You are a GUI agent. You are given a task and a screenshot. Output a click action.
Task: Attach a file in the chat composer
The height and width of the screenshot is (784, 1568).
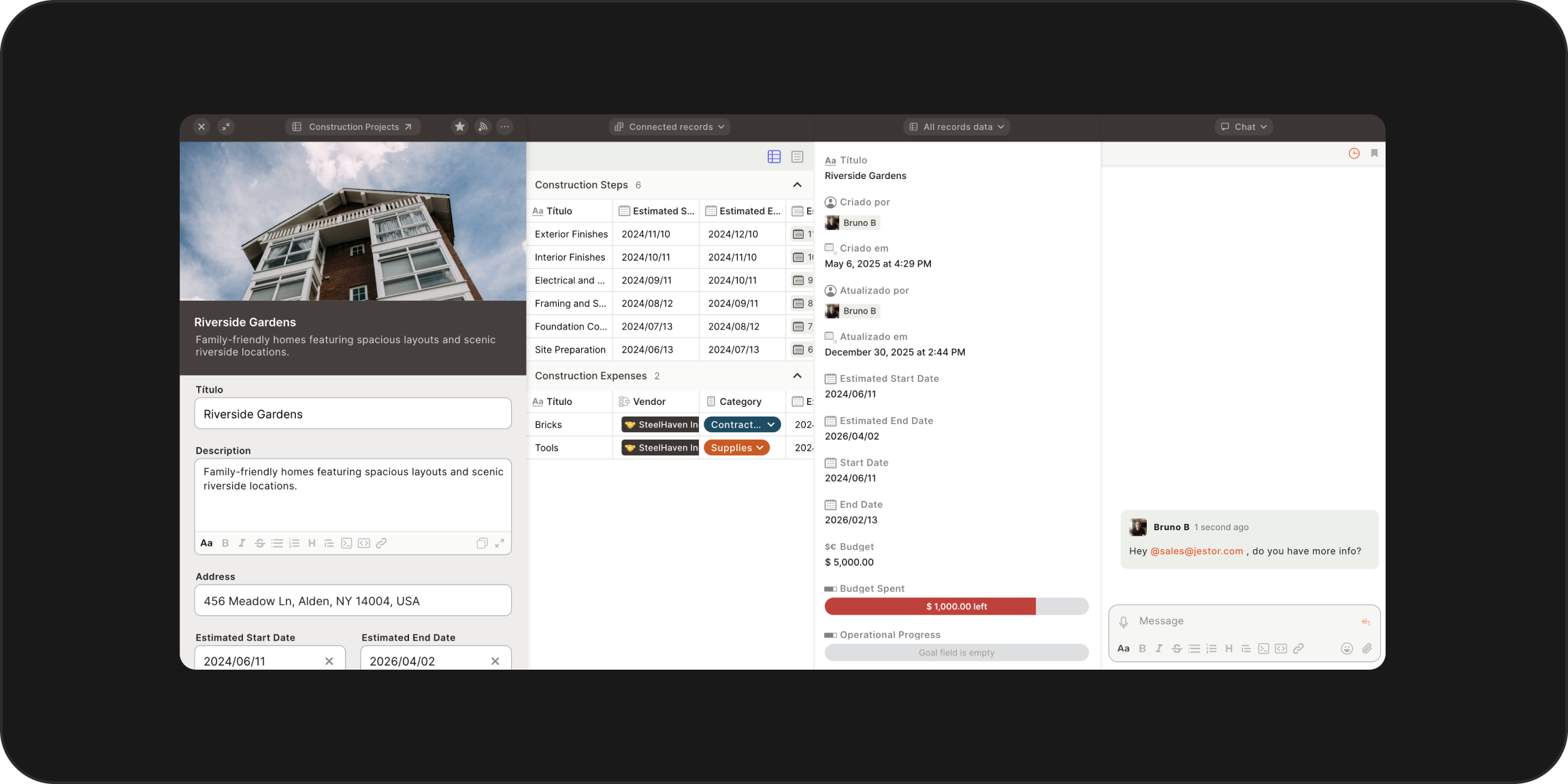tap(1367, 648)
